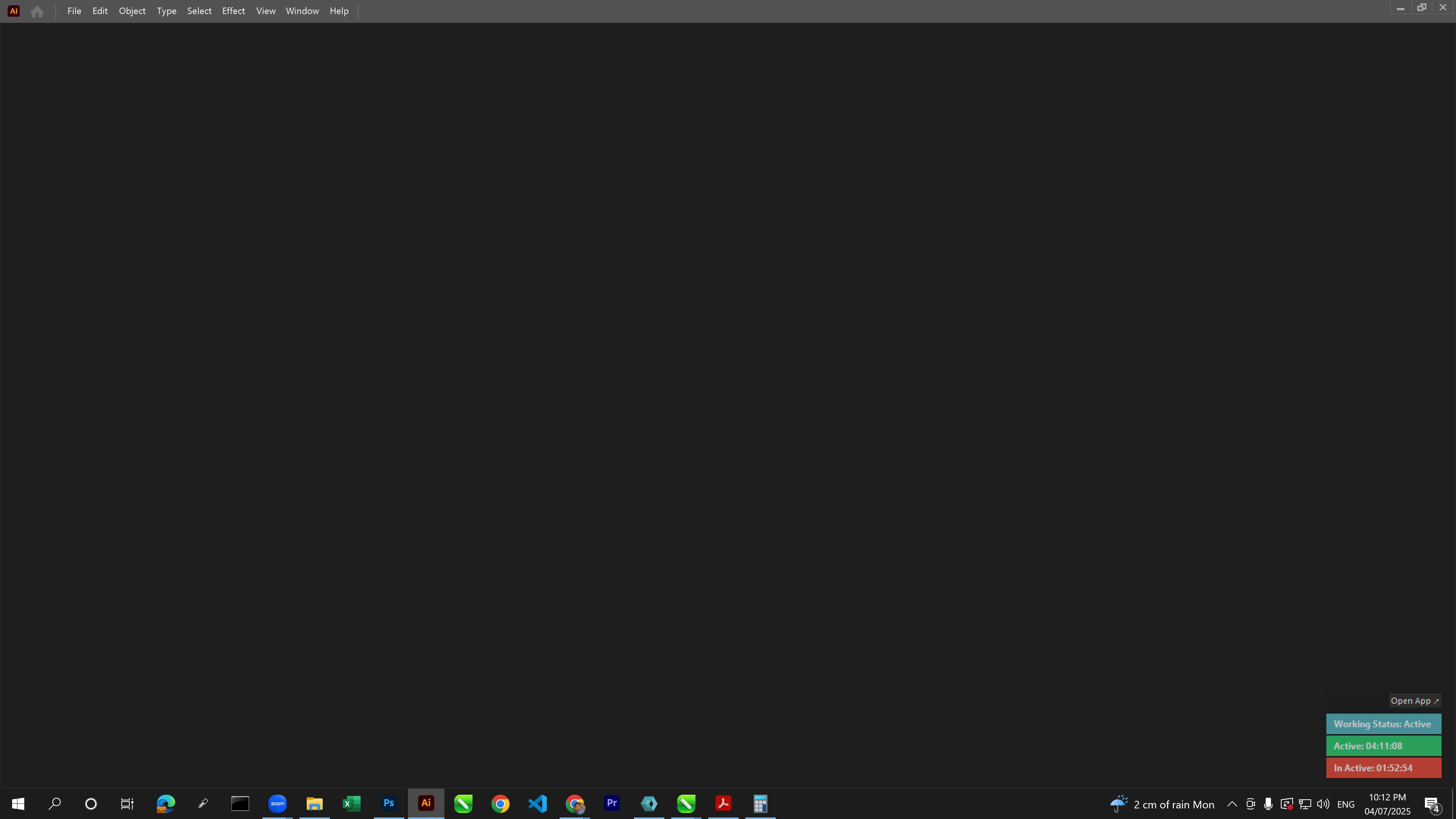
Task: Open Windows taskbar search
Action: click(54, 804)
